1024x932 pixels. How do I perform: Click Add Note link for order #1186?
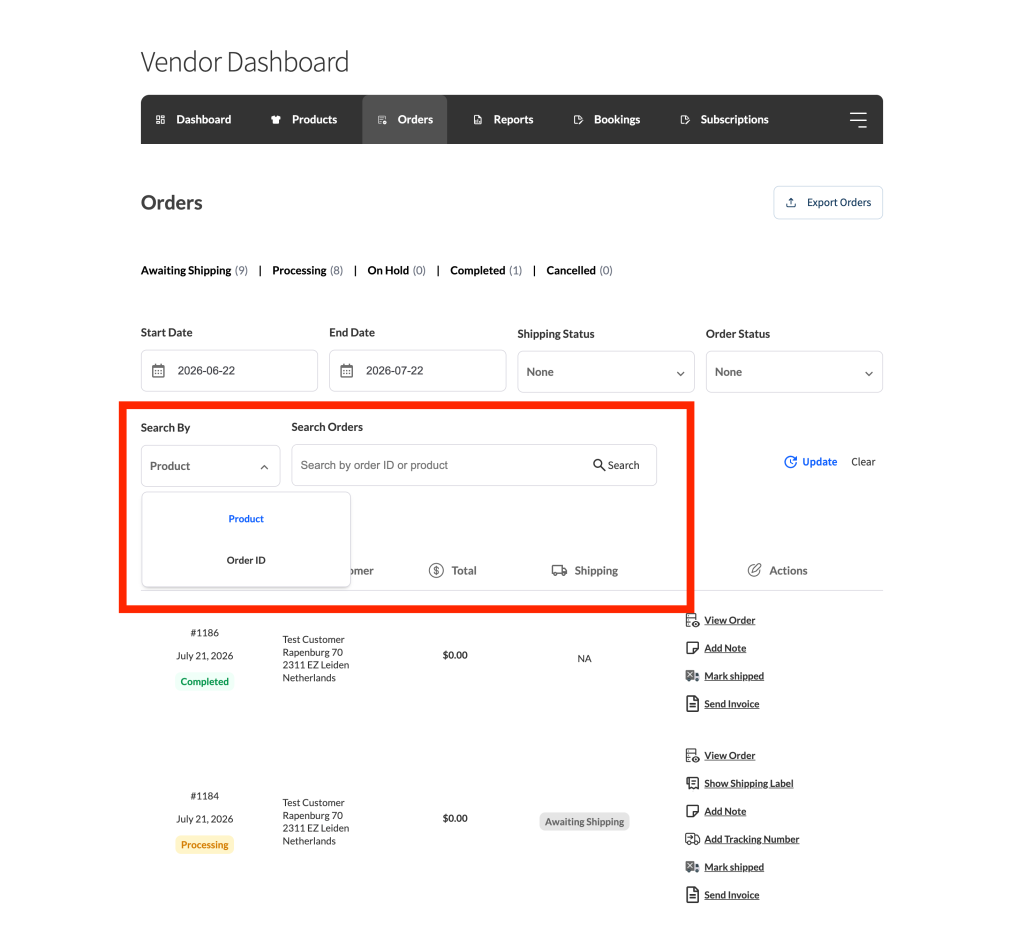point(725,648)
